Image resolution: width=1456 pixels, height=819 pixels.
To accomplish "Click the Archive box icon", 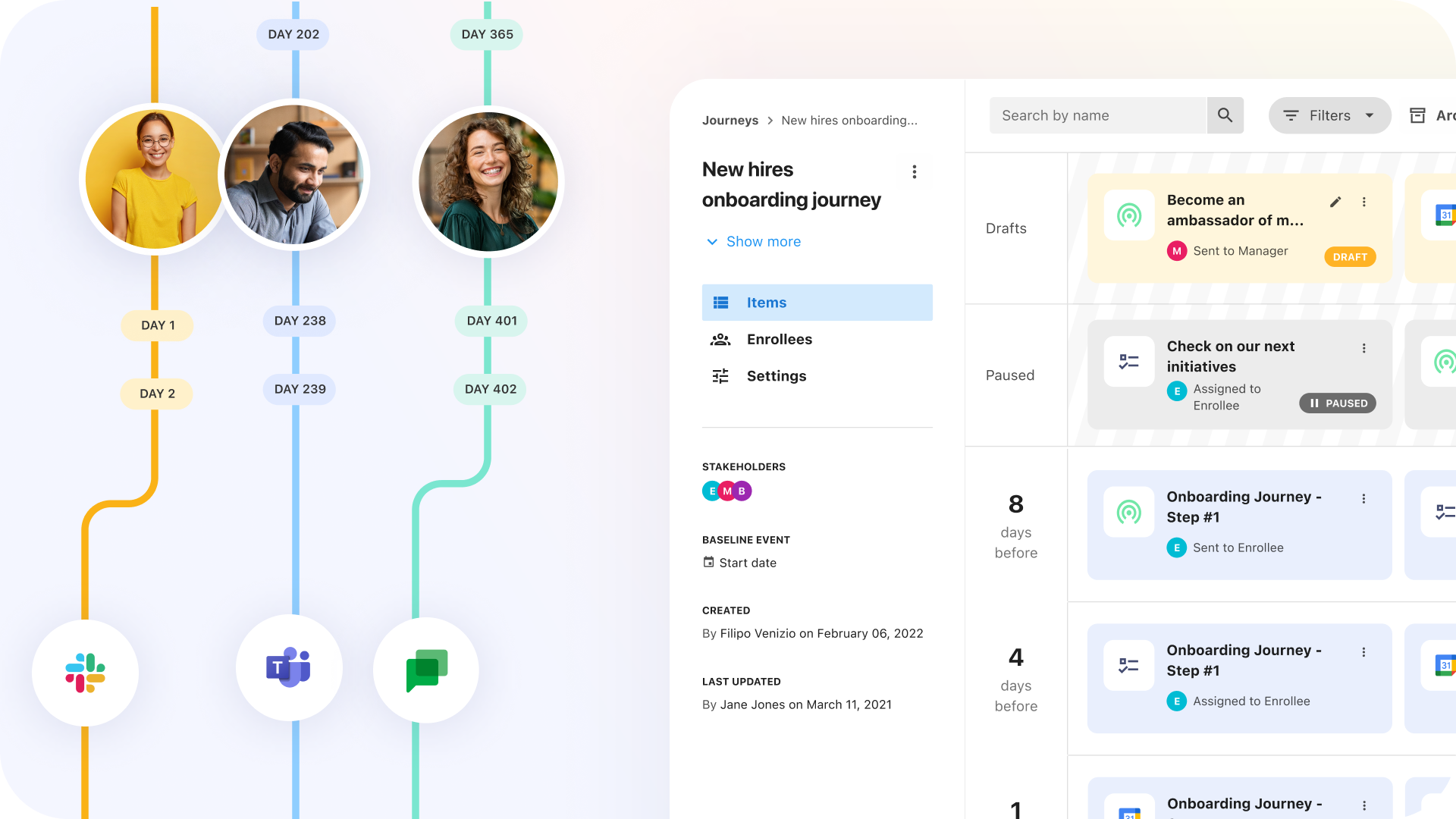I will click(x=1417, y=115).
